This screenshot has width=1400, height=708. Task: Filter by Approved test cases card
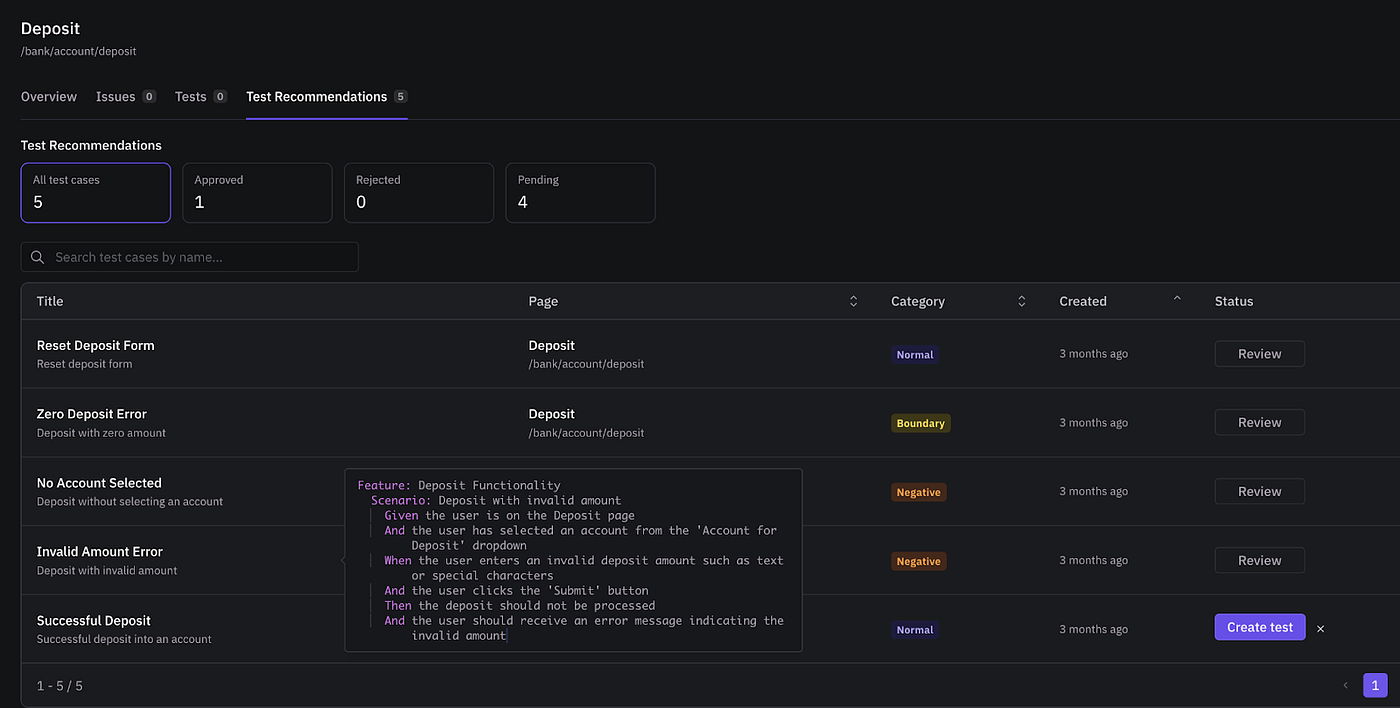point(257,193)
